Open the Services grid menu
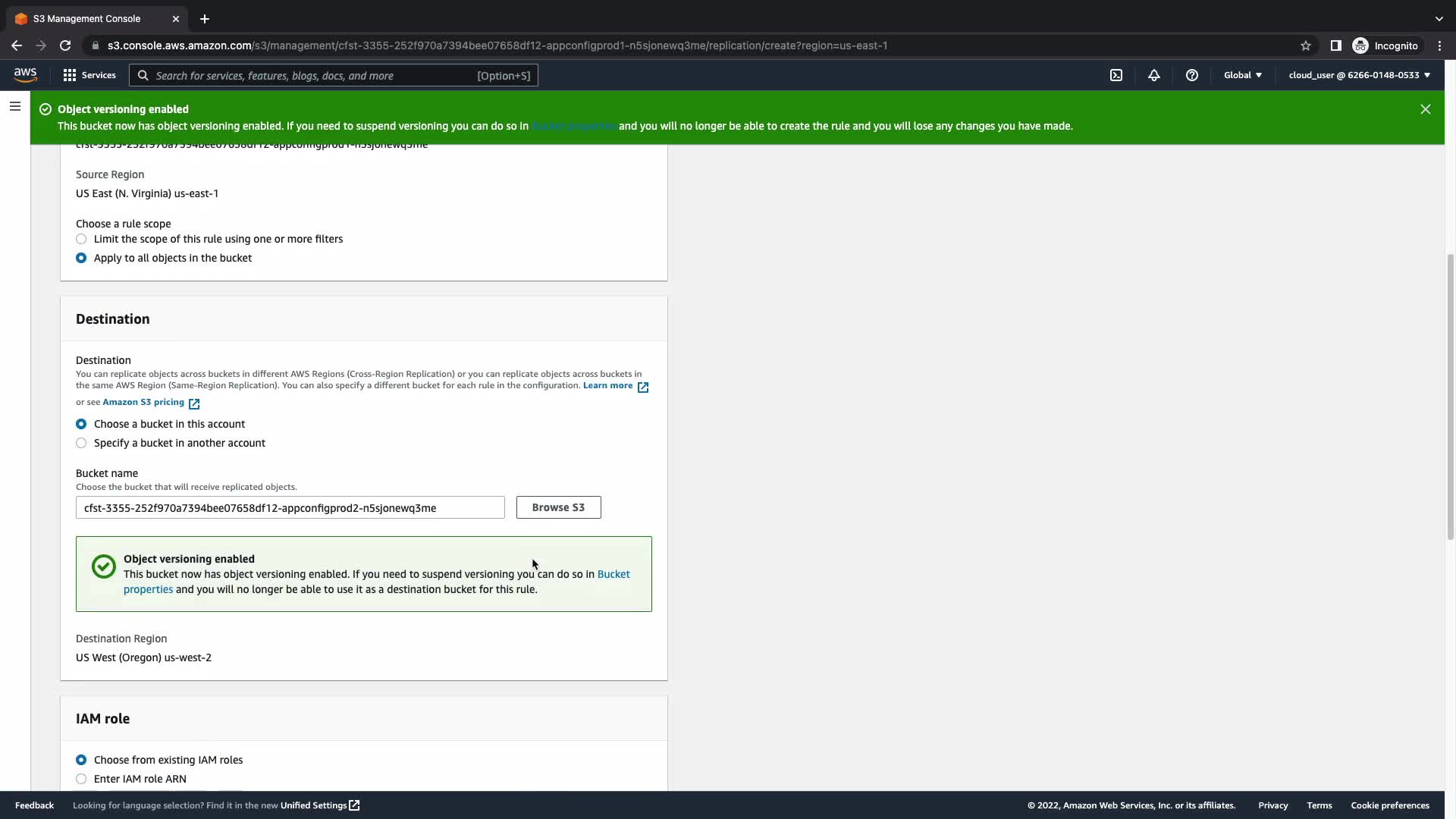The width and height of the screenshot is (1456, 819). tap(89, 75)
